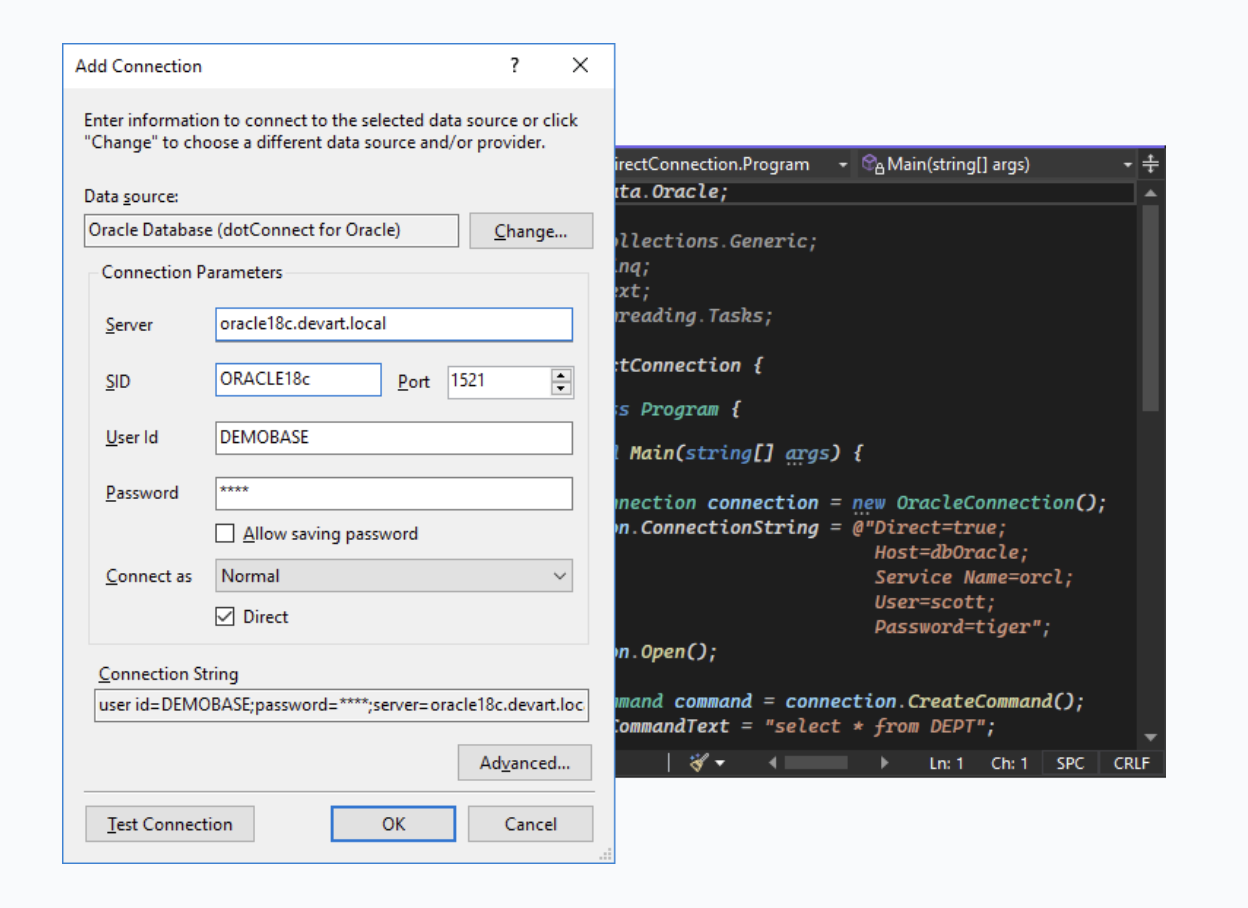
Task: Click the help question mark in Add Connection
Action: point(514,66)
